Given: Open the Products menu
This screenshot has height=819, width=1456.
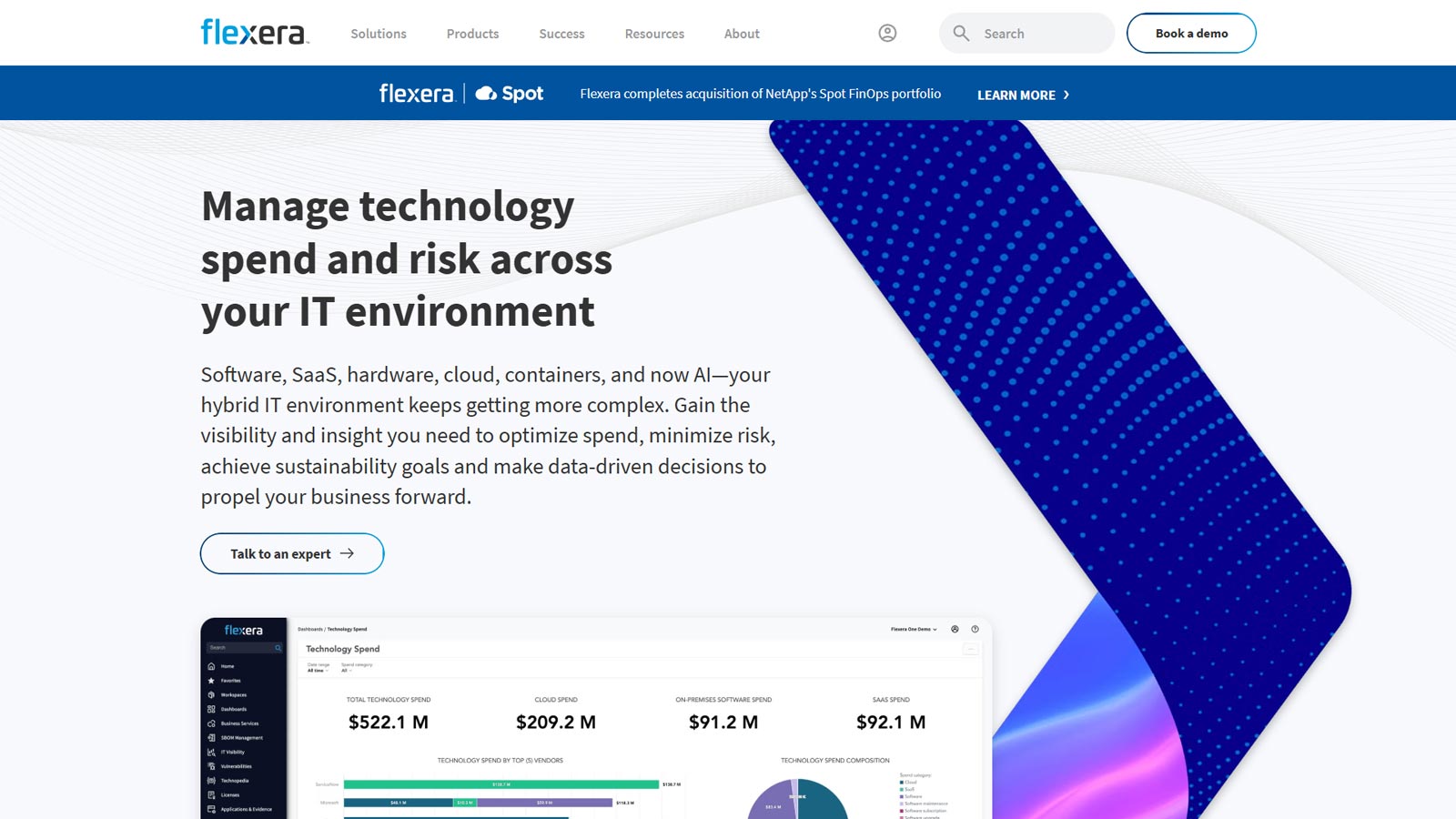Looking at the screenshot, I should [472, 34].
